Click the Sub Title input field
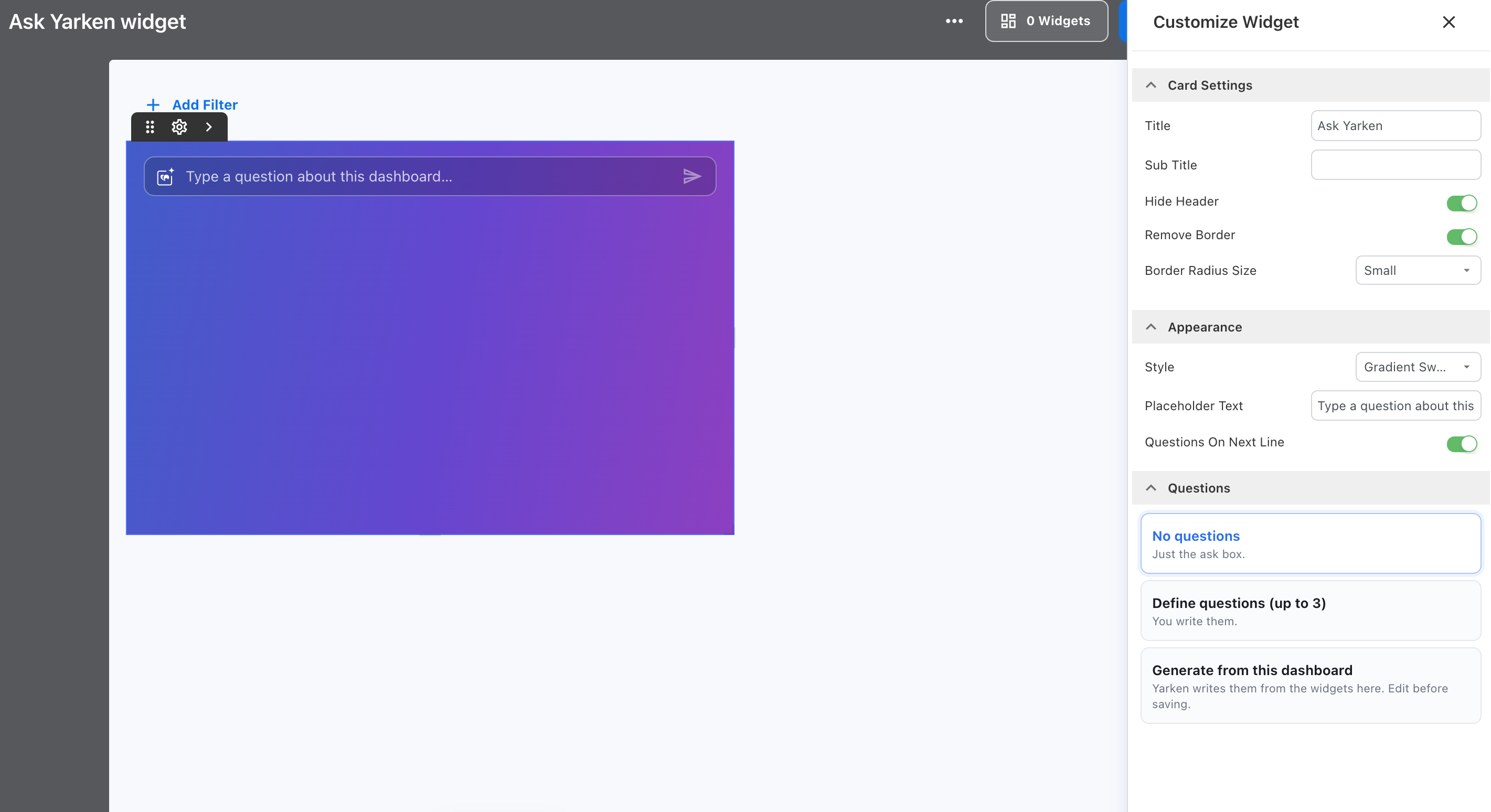 pyautogui.click(x=1396, y=165)
